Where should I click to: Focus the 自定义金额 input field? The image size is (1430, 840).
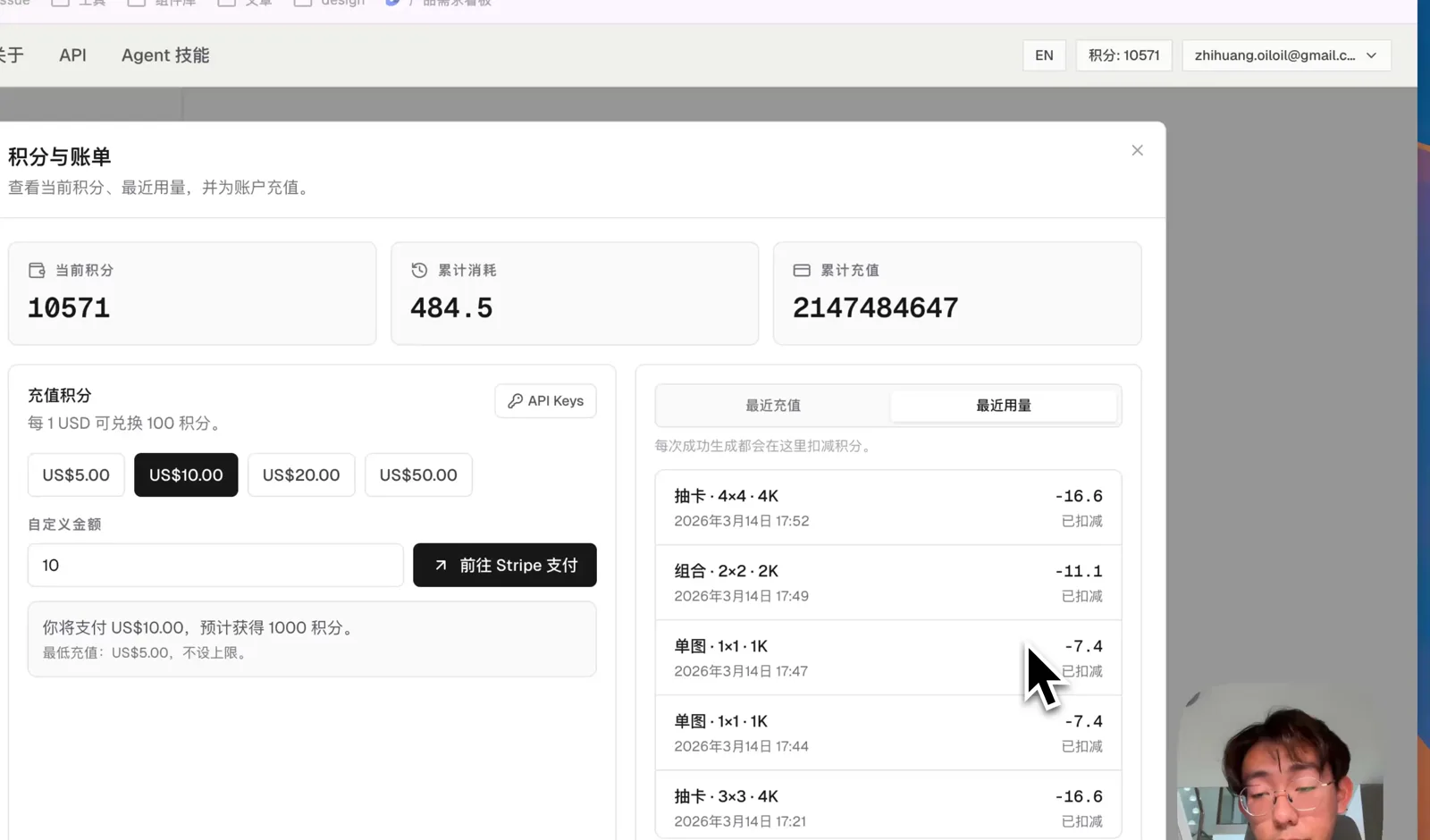(215, 565)
